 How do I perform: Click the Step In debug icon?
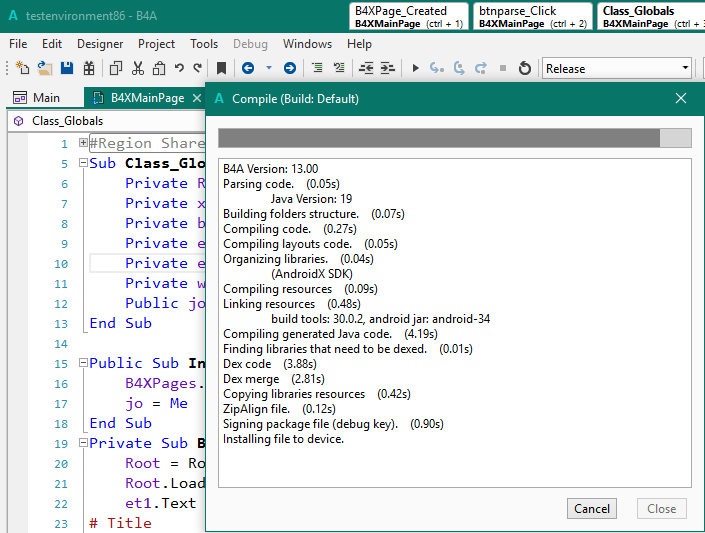point(437,68)
